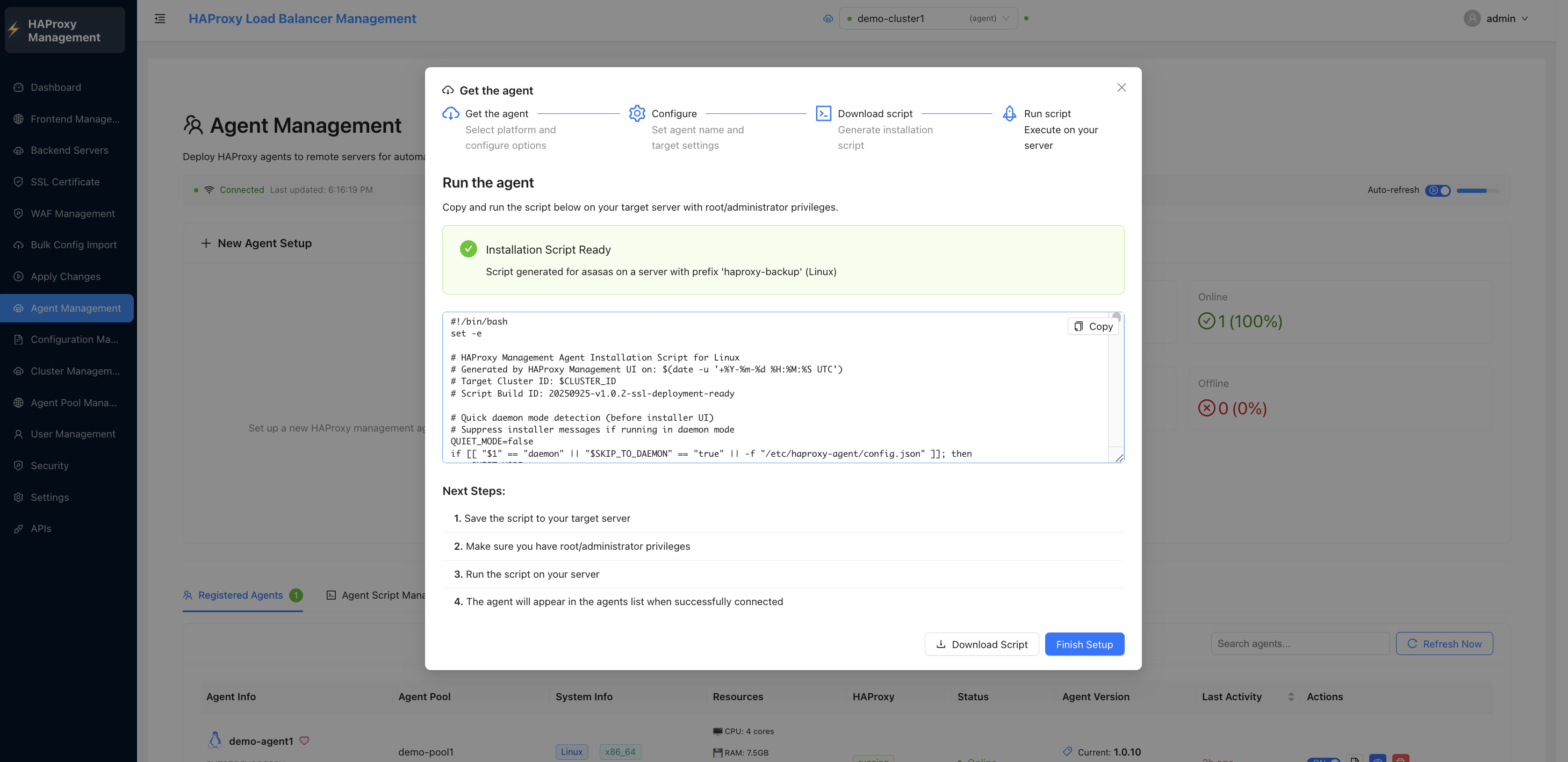Viewport: 1568px width, 762px height.
Task: Click the Security shield icon
Action: coord(18,465)
